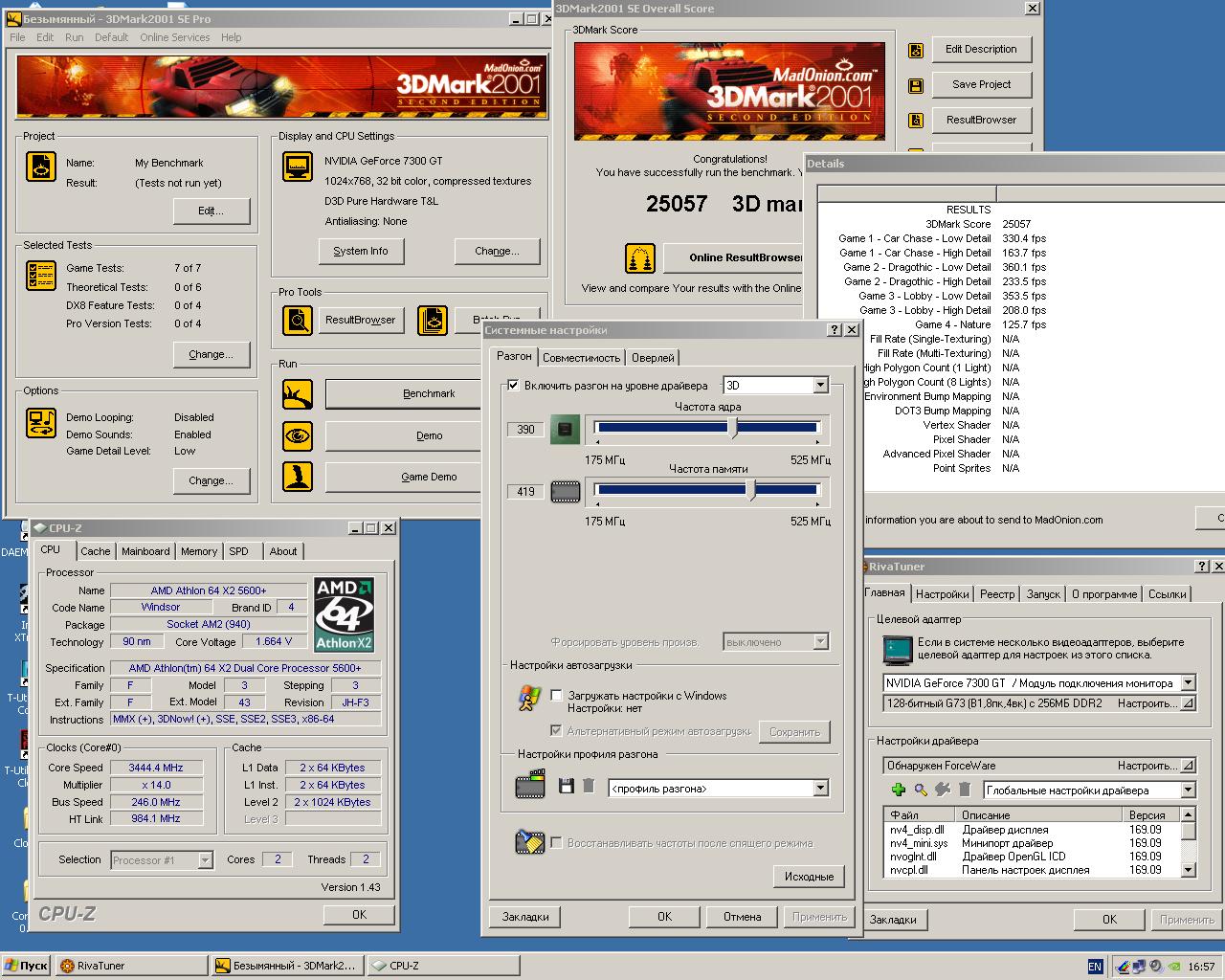Viewport: 1225px width, 980px height.
Task: Click the ResultBrowser magnifier icon in Pro Tools
Action: 297,320
